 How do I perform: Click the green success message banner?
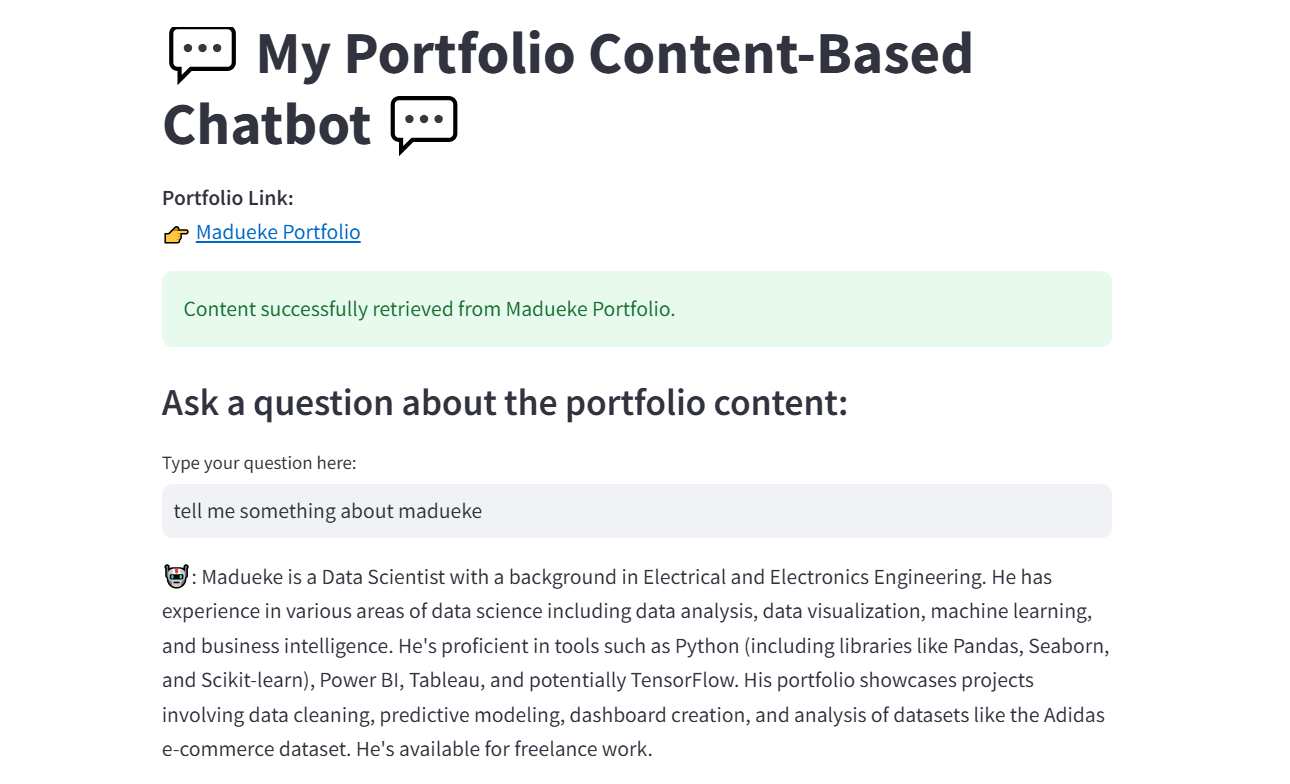pyautogui.click(x=636, y=309)
